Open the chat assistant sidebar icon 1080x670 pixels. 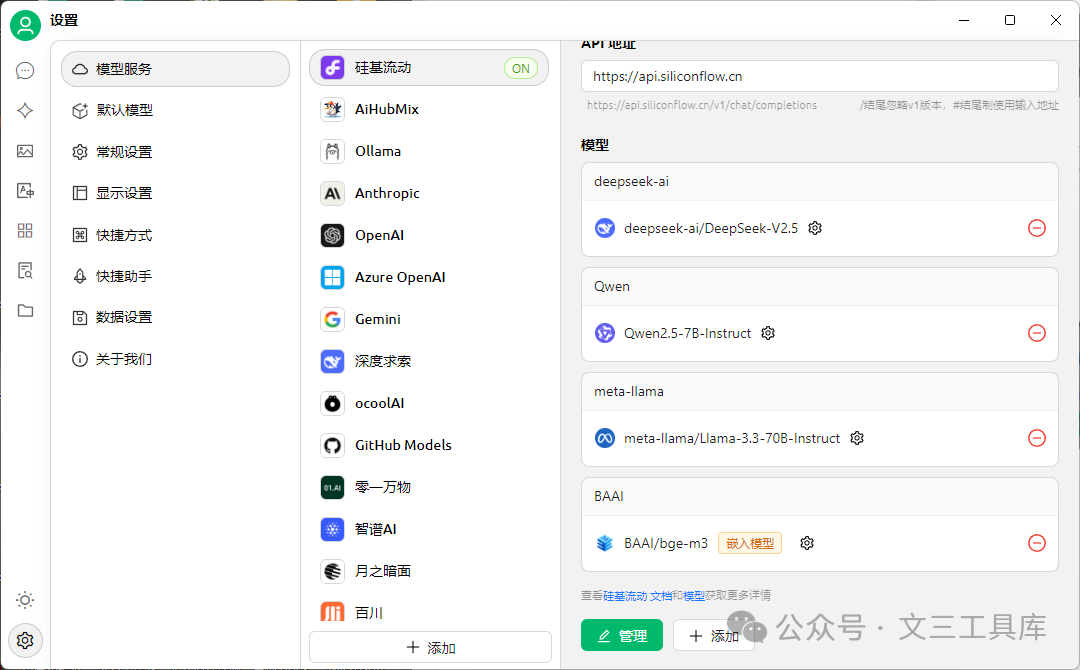pyautogui.click(x=25, y=70)
